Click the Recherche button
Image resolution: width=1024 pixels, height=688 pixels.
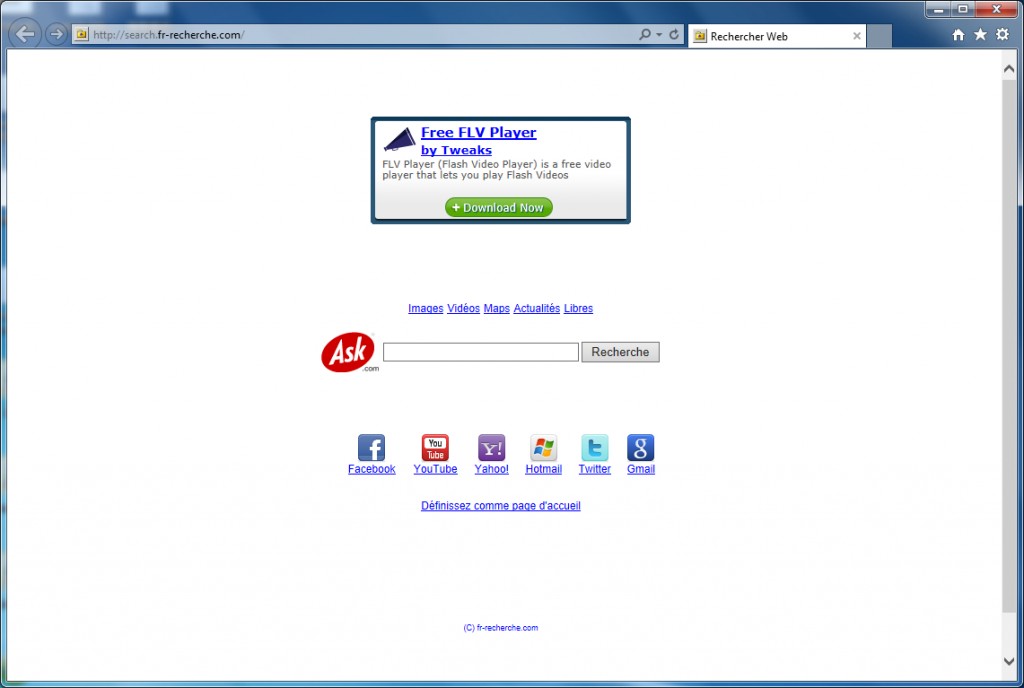coord(620,352)
